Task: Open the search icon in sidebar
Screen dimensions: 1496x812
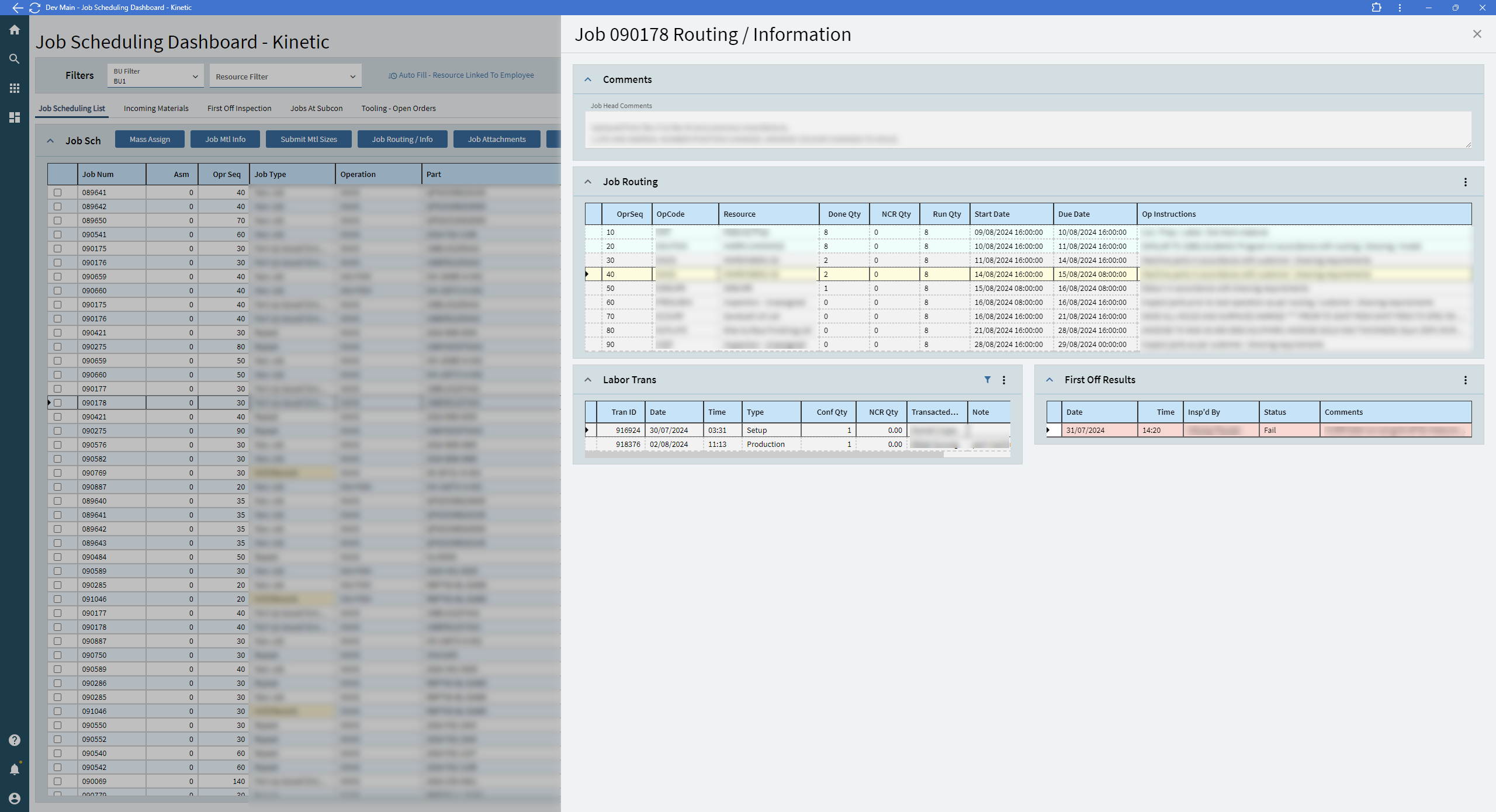Action: 15,59
